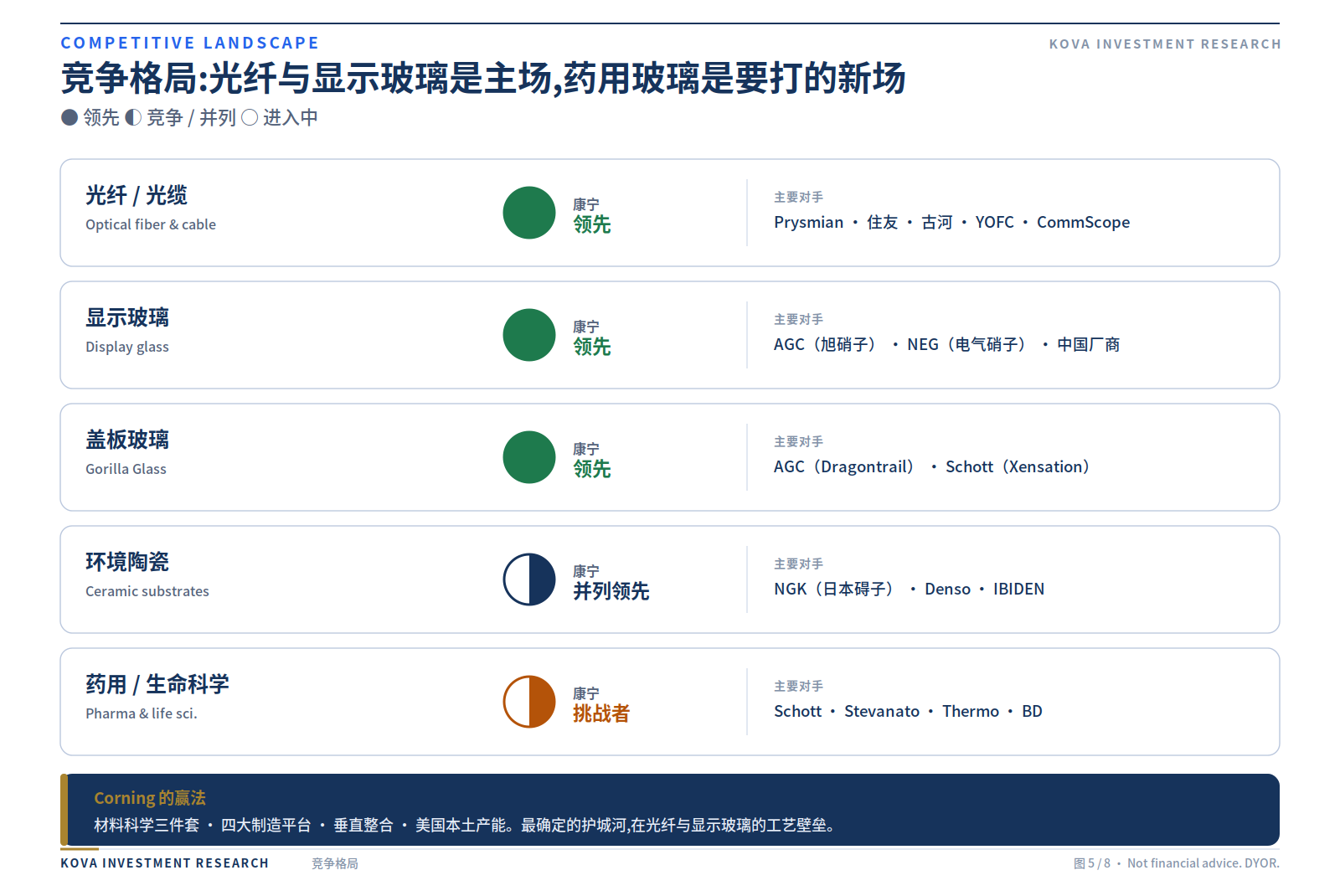Click the competitor name Denso
The image size is (1340, 896).
click(948, 589)
